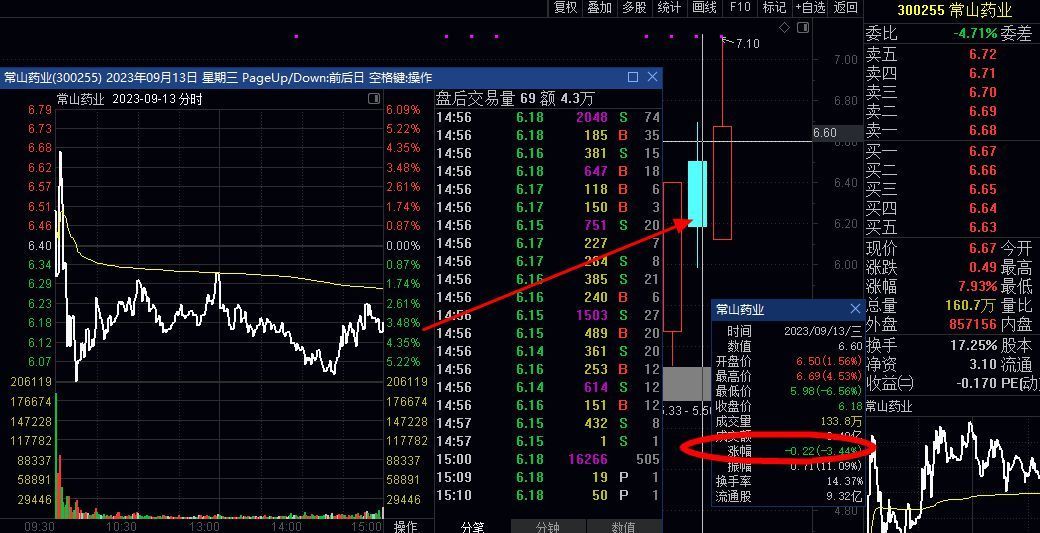Click the 多股 multi-stock toolbar button

(634, 8)
